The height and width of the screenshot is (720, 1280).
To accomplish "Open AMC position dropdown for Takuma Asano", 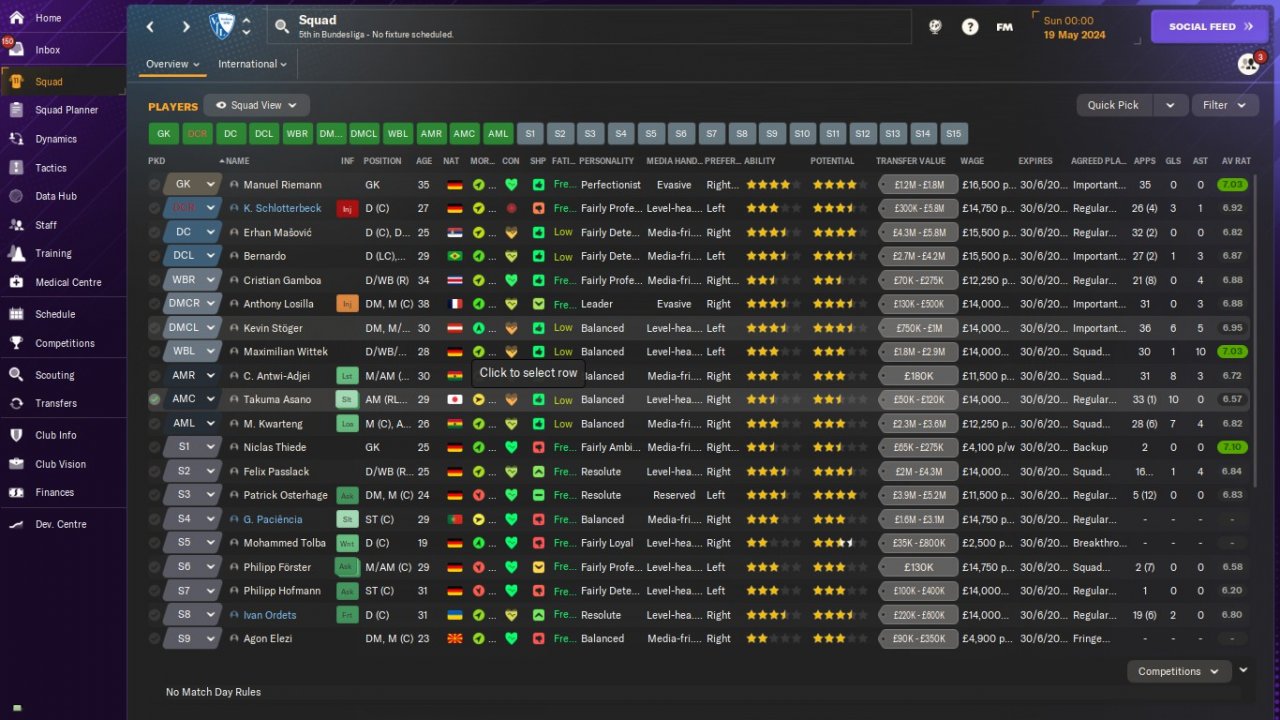I will pos(192,399).
